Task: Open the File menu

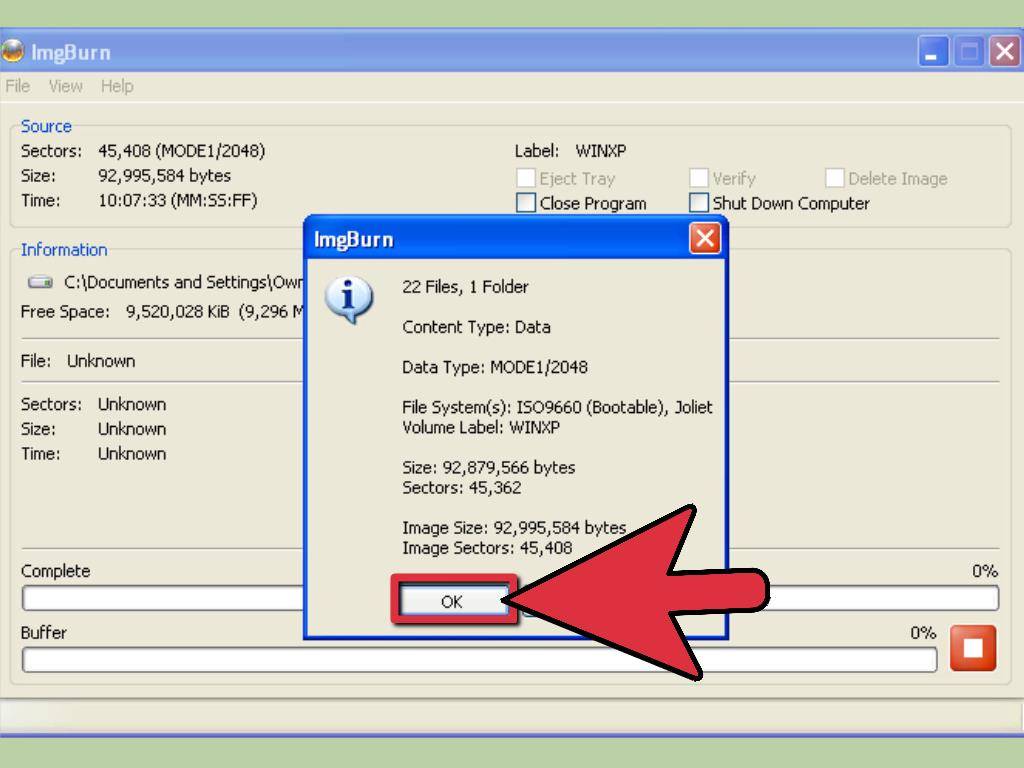Action: click(x=16, y=86)
